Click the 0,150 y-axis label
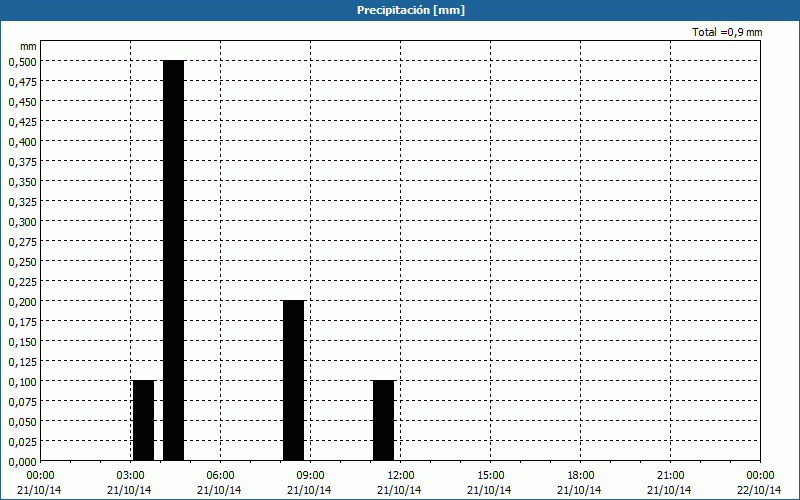Screen dimensions: 800x500 (22, 341)
